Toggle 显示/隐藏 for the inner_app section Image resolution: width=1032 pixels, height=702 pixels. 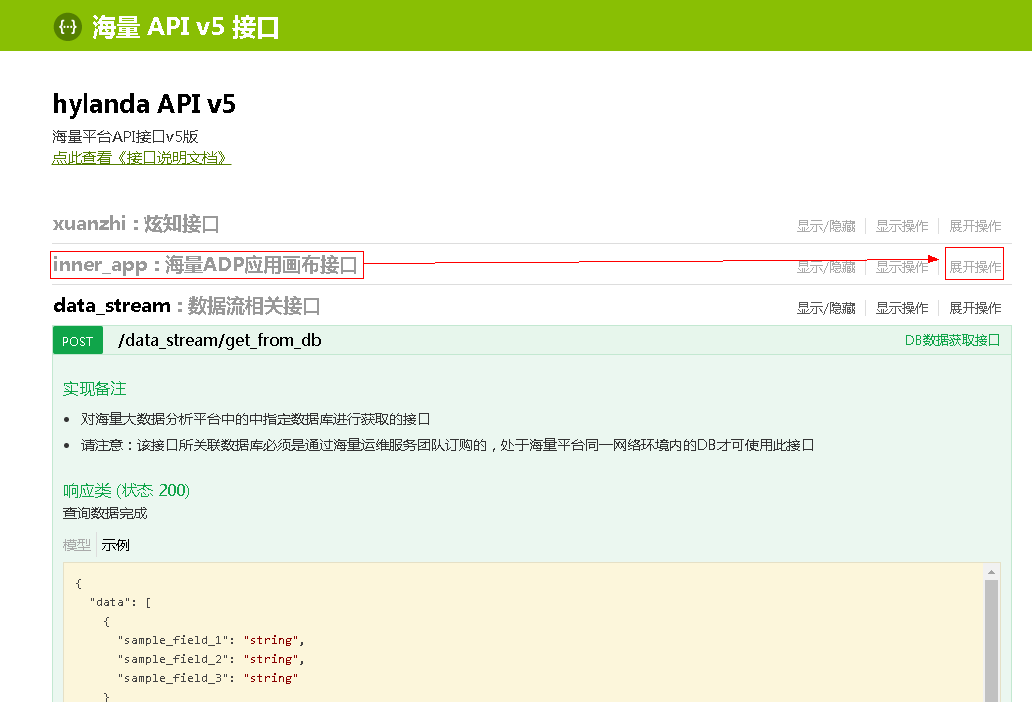coord(826,267)
